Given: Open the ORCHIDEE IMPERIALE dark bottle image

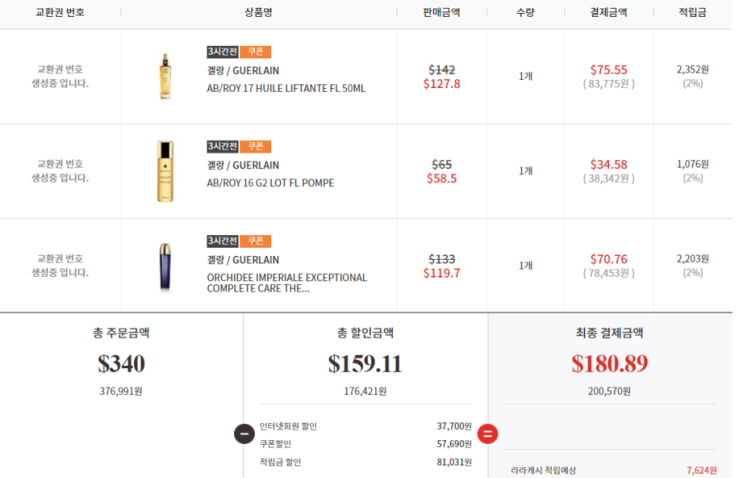Looking at the screenshot, I should coord(164,266).
